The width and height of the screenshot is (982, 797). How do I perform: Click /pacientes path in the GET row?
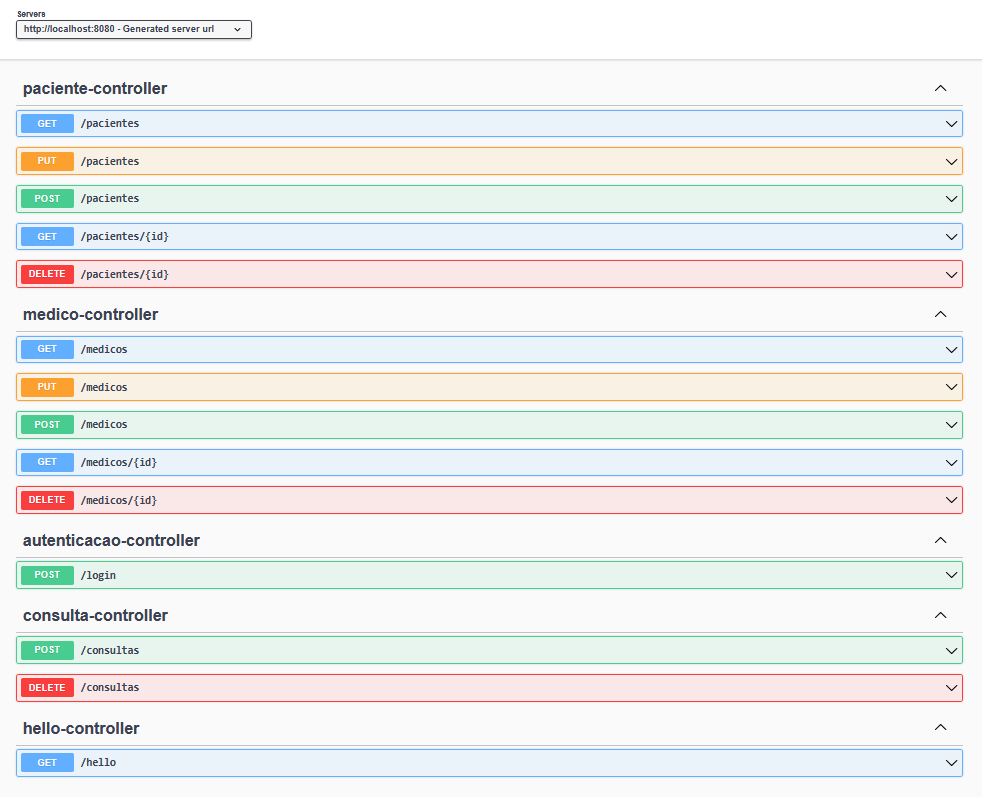point(110,123)
